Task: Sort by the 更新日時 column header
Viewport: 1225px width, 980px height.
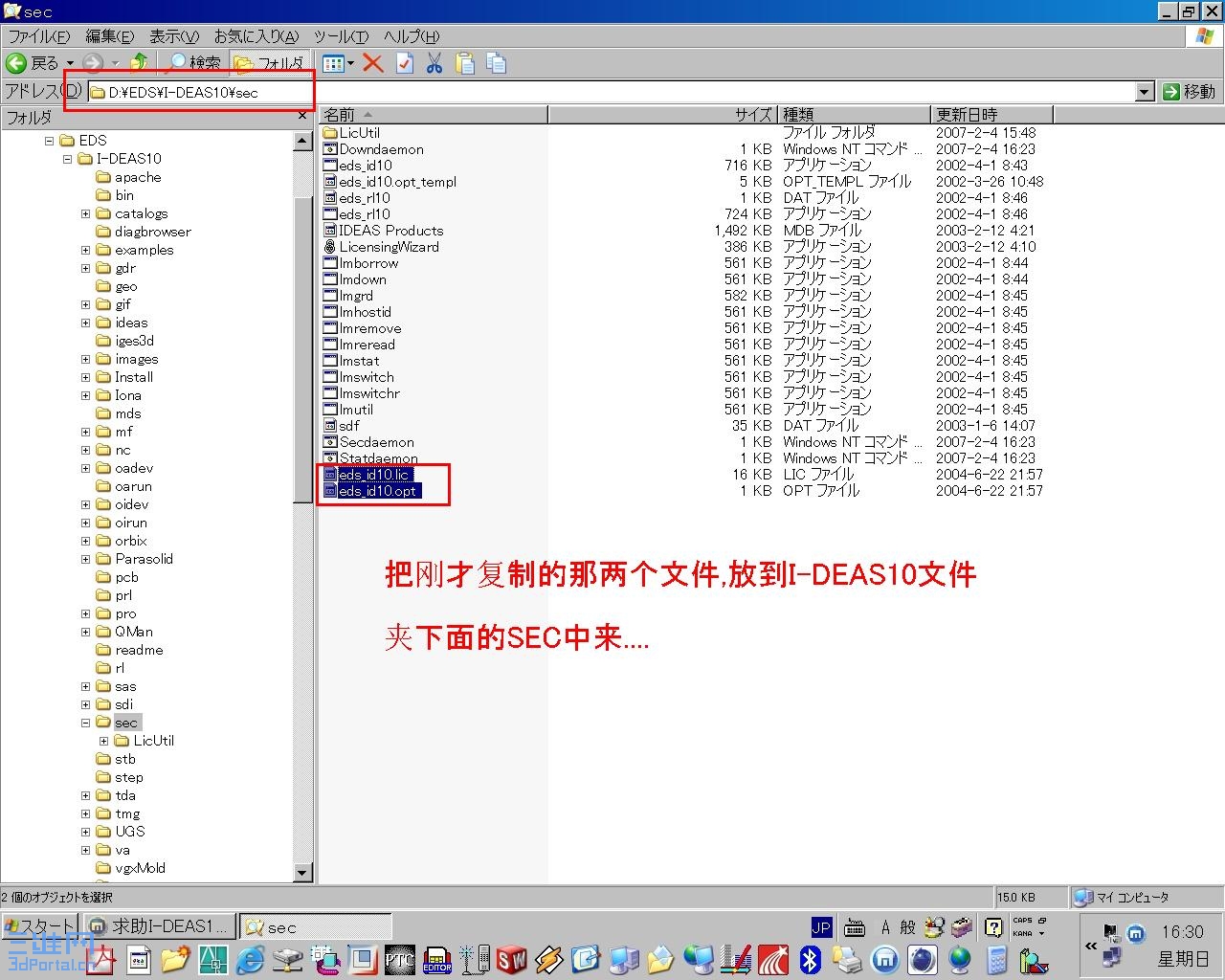Action: (x=992, y=115)
